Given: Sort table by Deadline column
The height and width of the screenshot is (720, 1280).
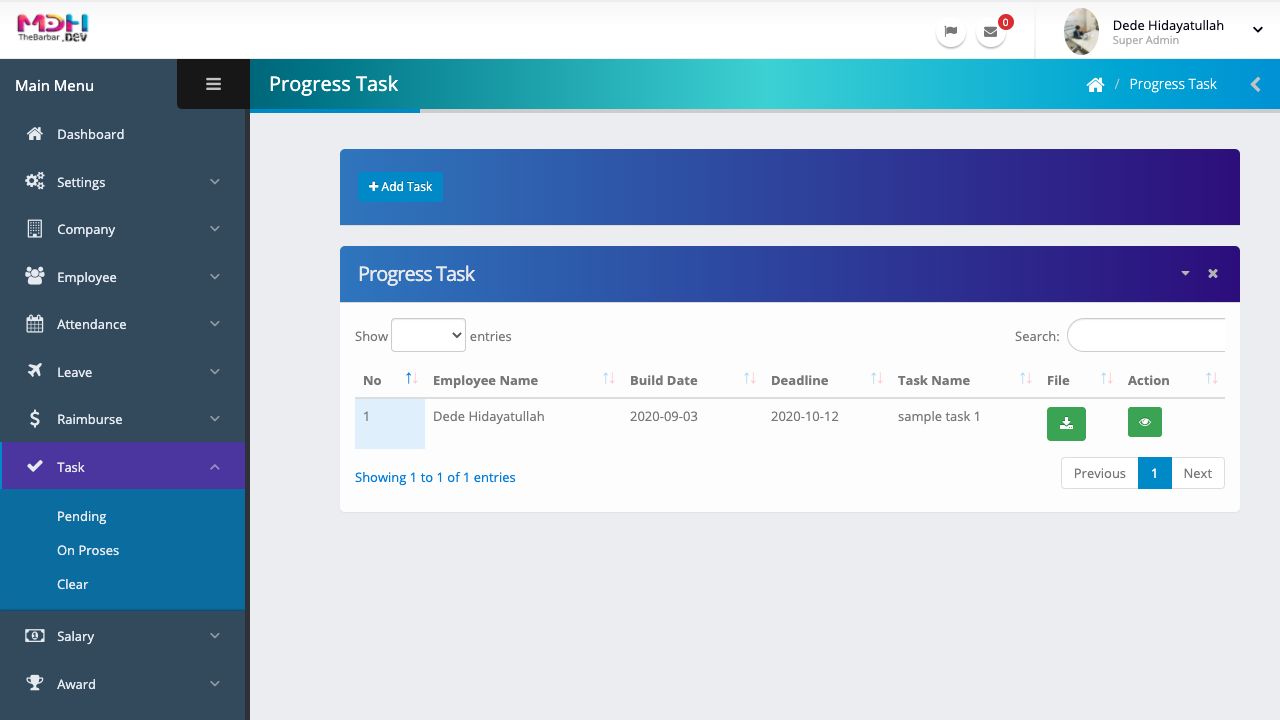Looking at the screenshot, I should point(826,380).
